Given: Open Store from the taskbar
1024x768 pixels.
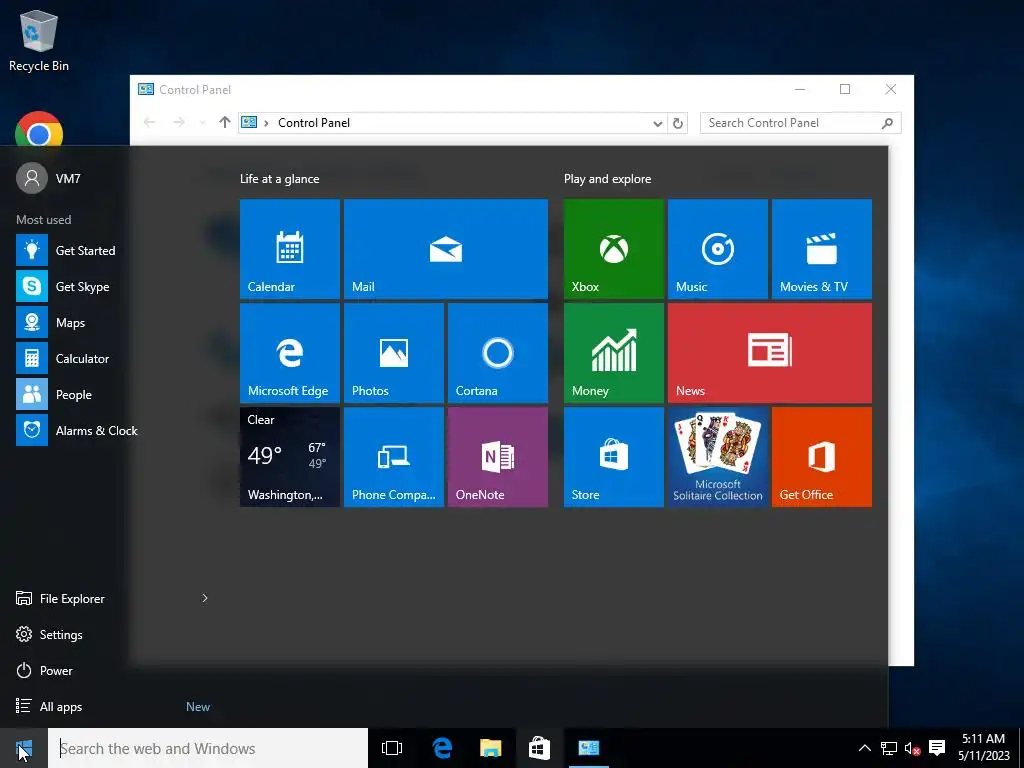Looking at the screenshot, I should [539, 748].
